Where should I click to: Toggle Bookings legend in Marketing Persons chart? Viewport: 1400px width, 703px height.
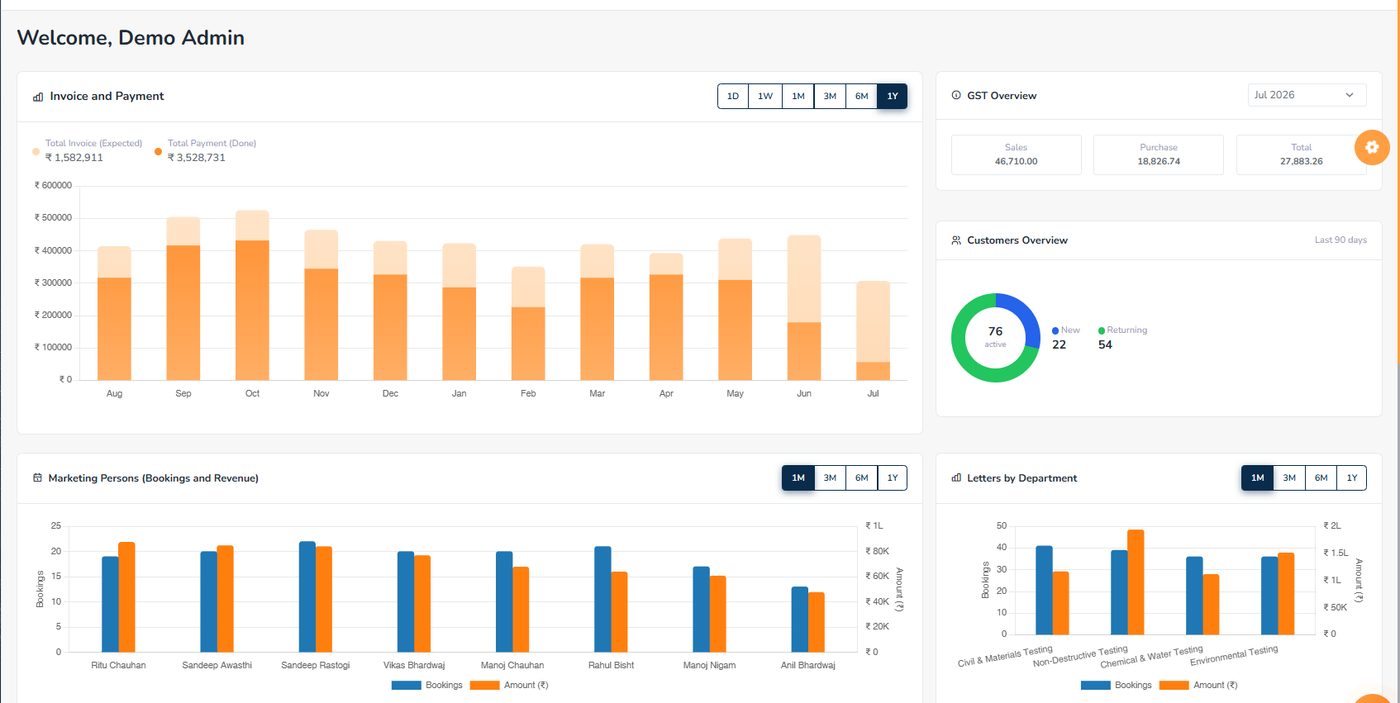click(x=427, y=685)
